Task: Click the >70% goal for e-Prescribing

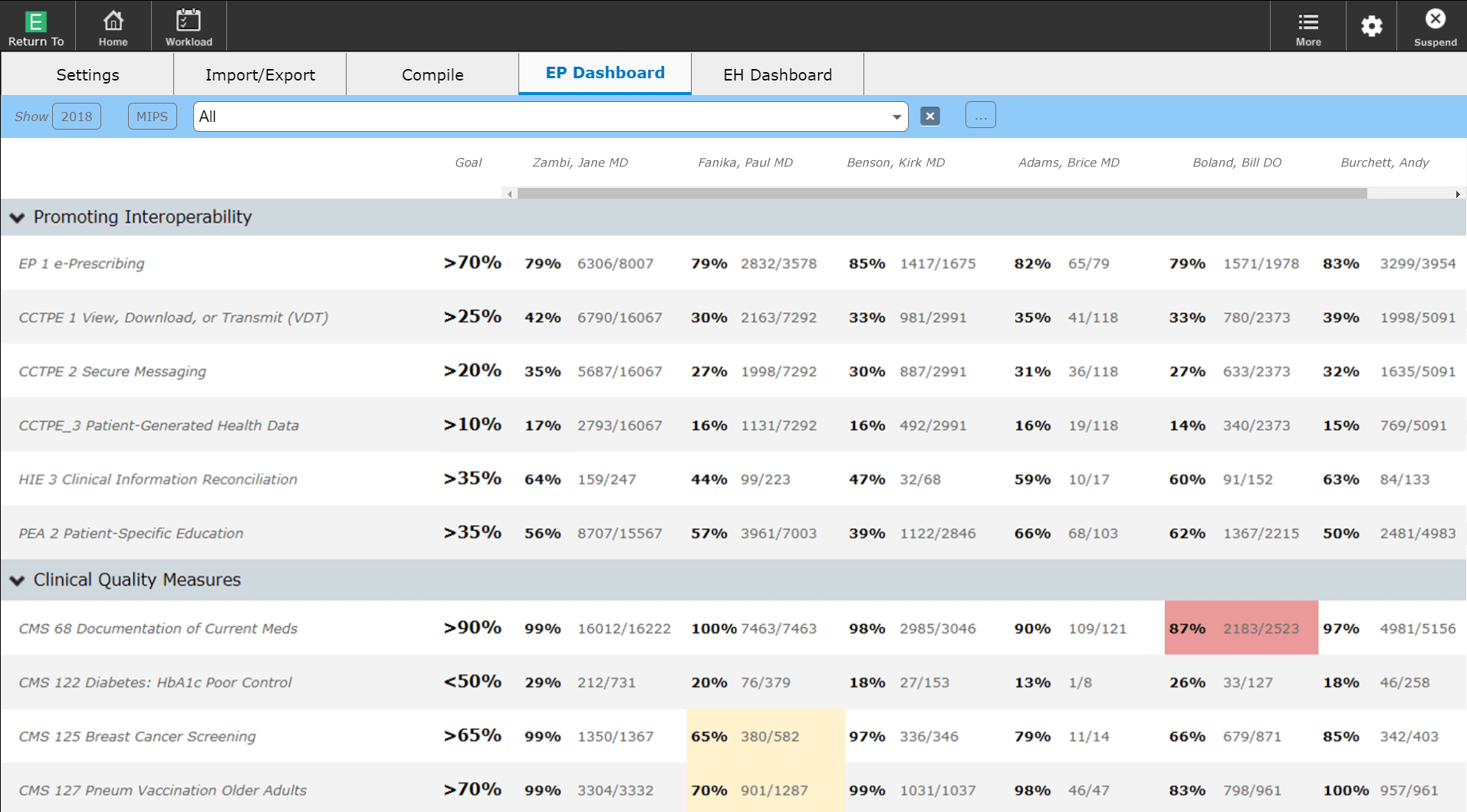Action: pos(472,263)
